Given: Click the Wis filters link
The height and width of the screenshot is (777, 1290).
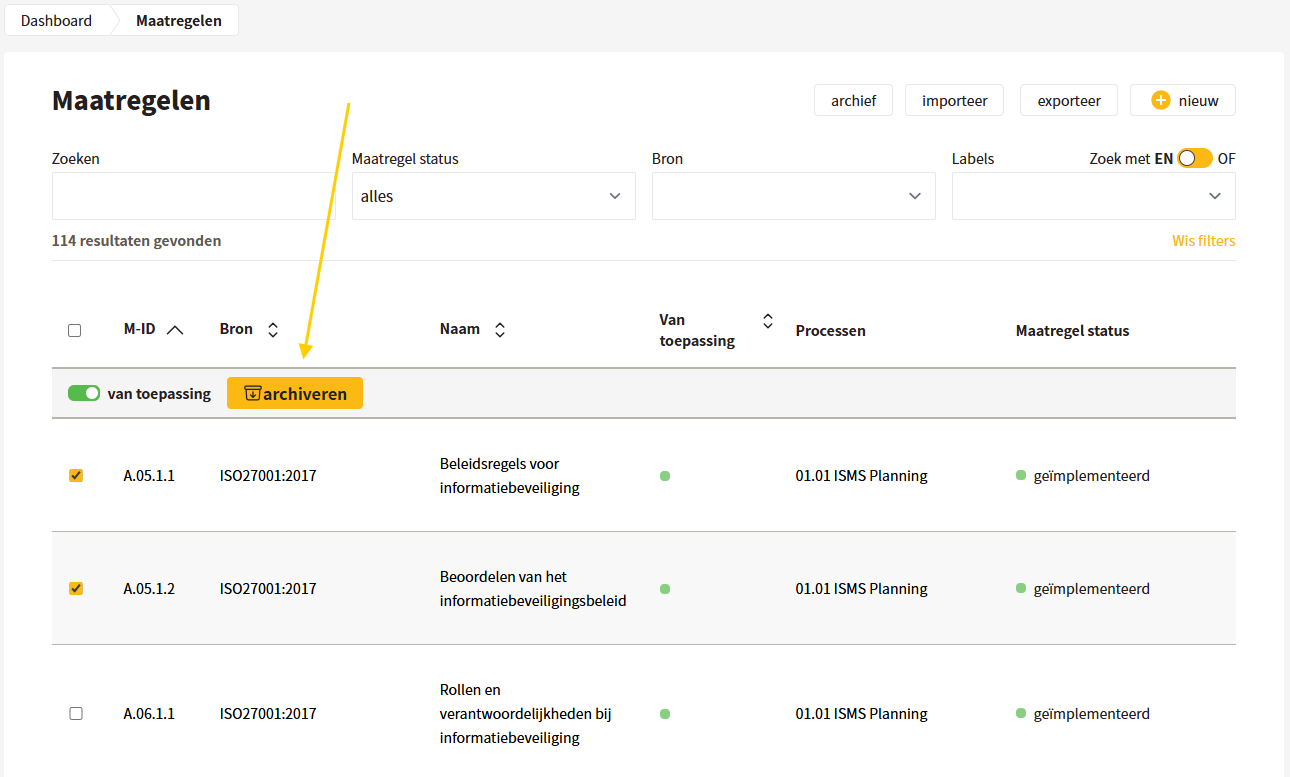Looking at the screenshot, I should [x=1204, y=241].
